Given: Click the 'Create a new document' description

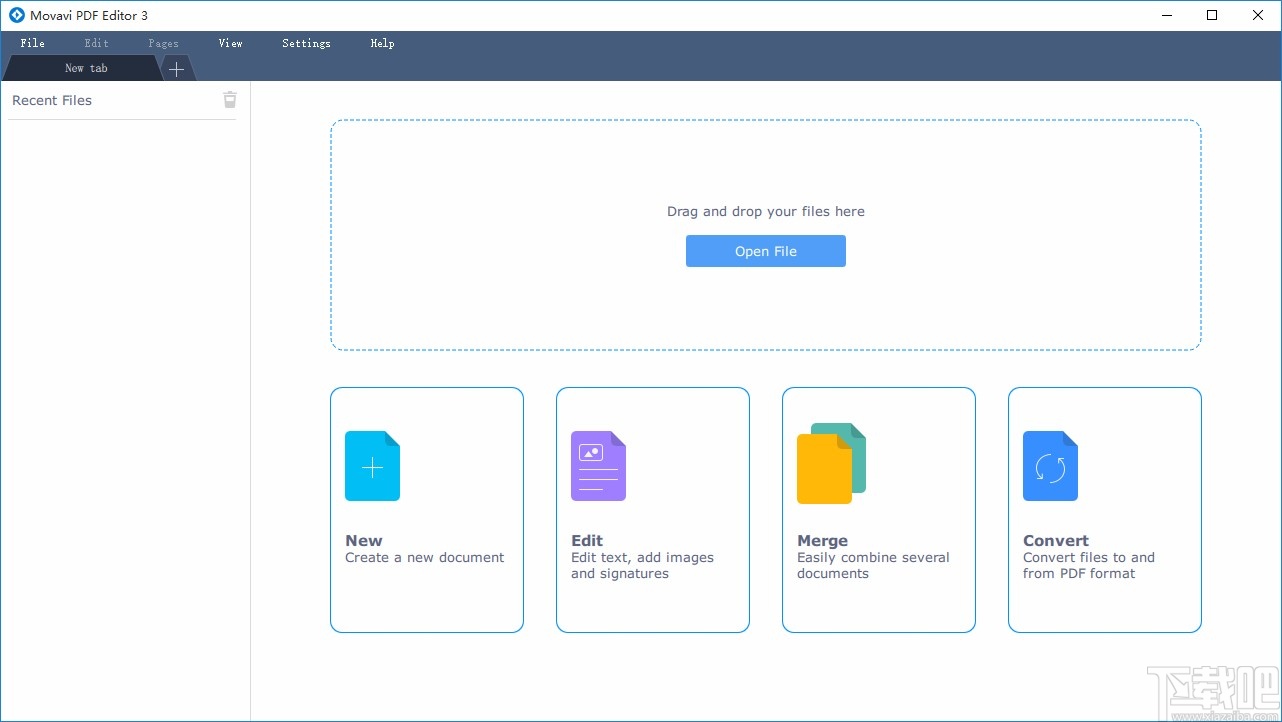Looking at the screenshot, I should coord(425,557).
